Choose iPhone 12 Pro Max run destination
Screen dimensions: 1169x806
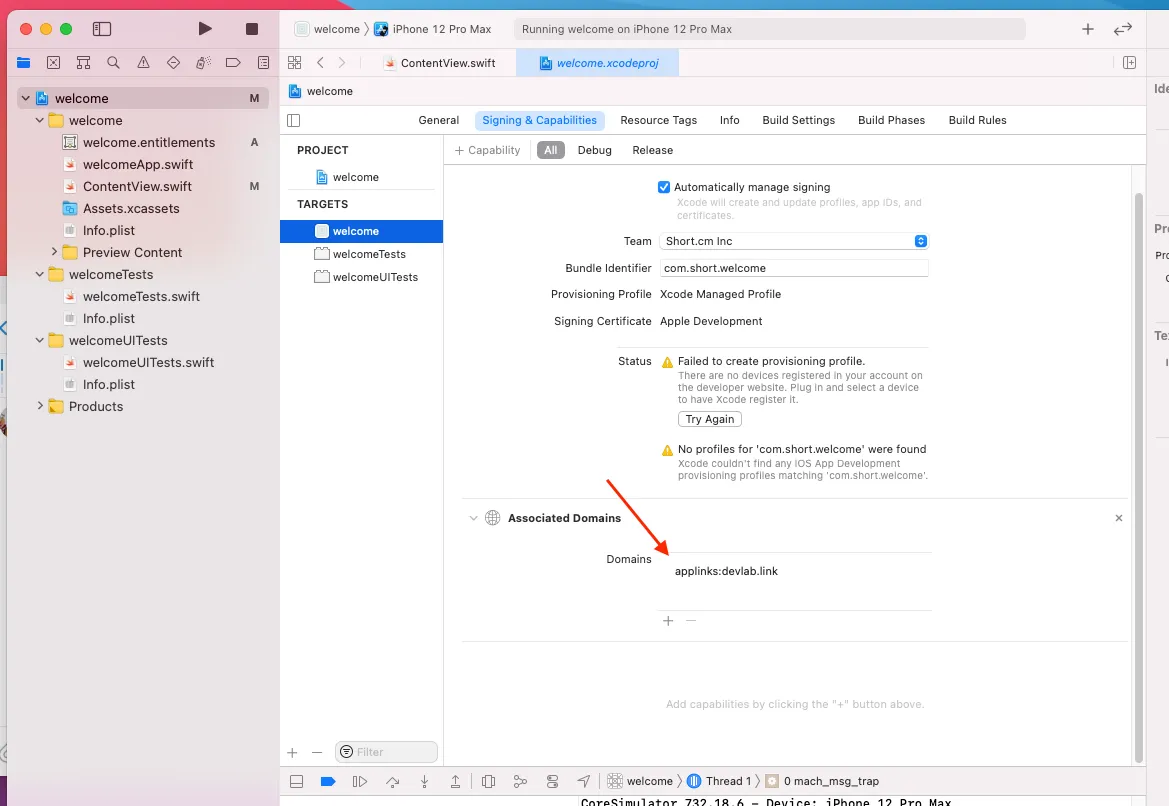point(433,29)
